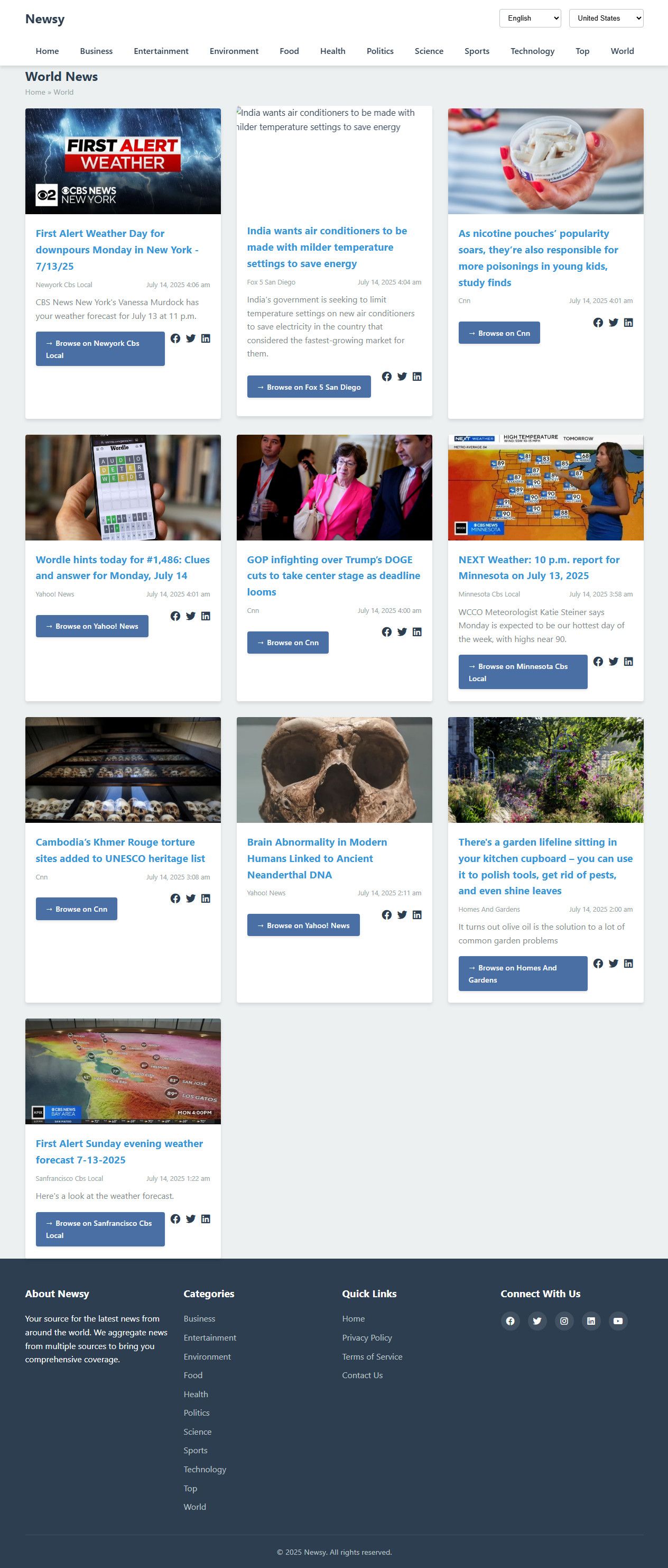Share garden lifeline article on Twitter
The height and width of the screenshot is (1568, 668).
(613, 964)
